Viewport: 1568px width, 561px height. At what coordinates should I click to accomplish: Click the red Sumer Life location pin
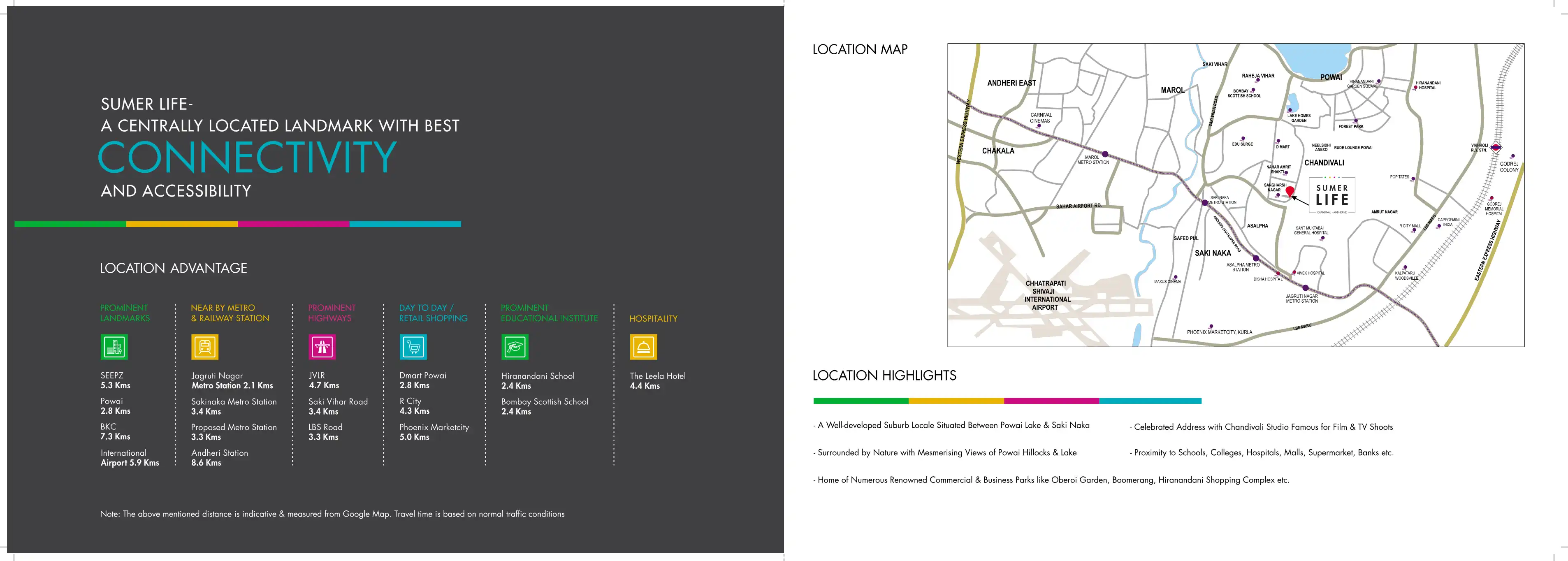point(1289,192)
